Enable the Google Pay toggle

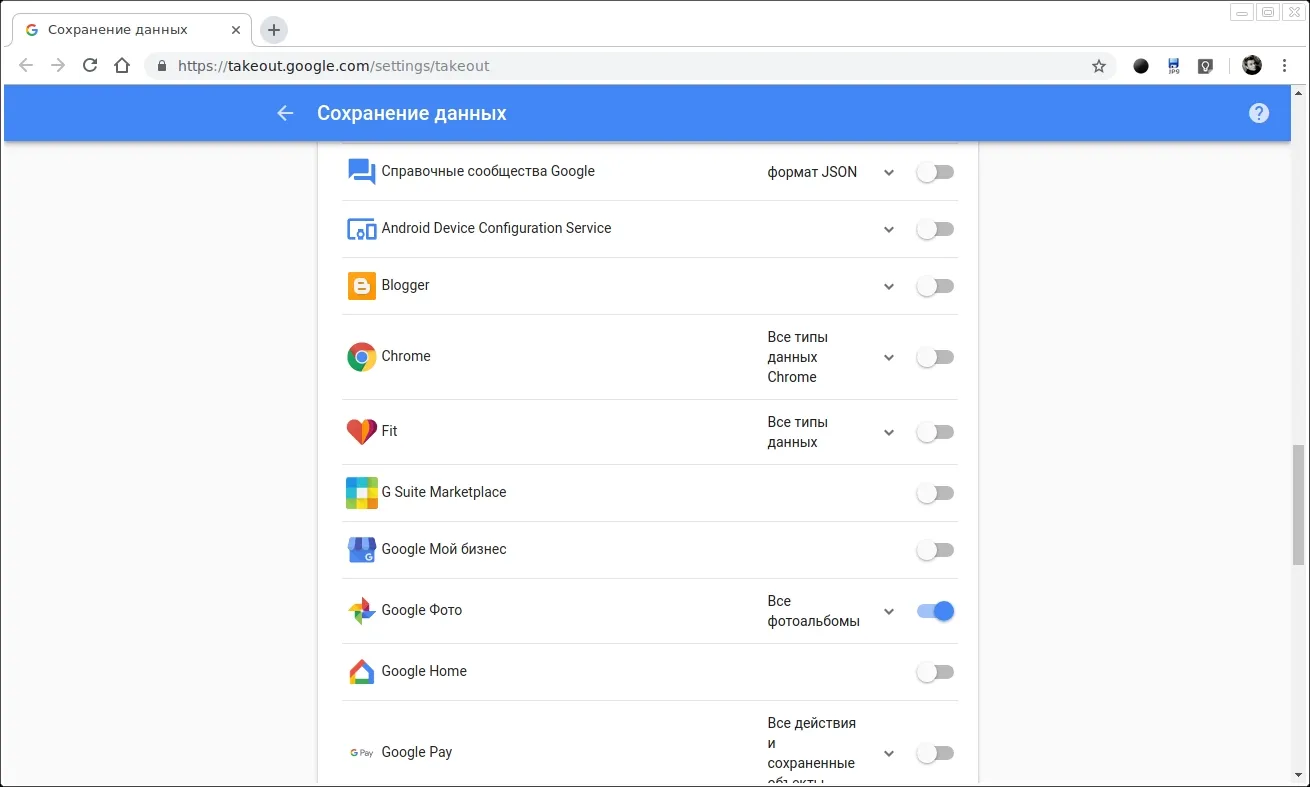[935, 753]
